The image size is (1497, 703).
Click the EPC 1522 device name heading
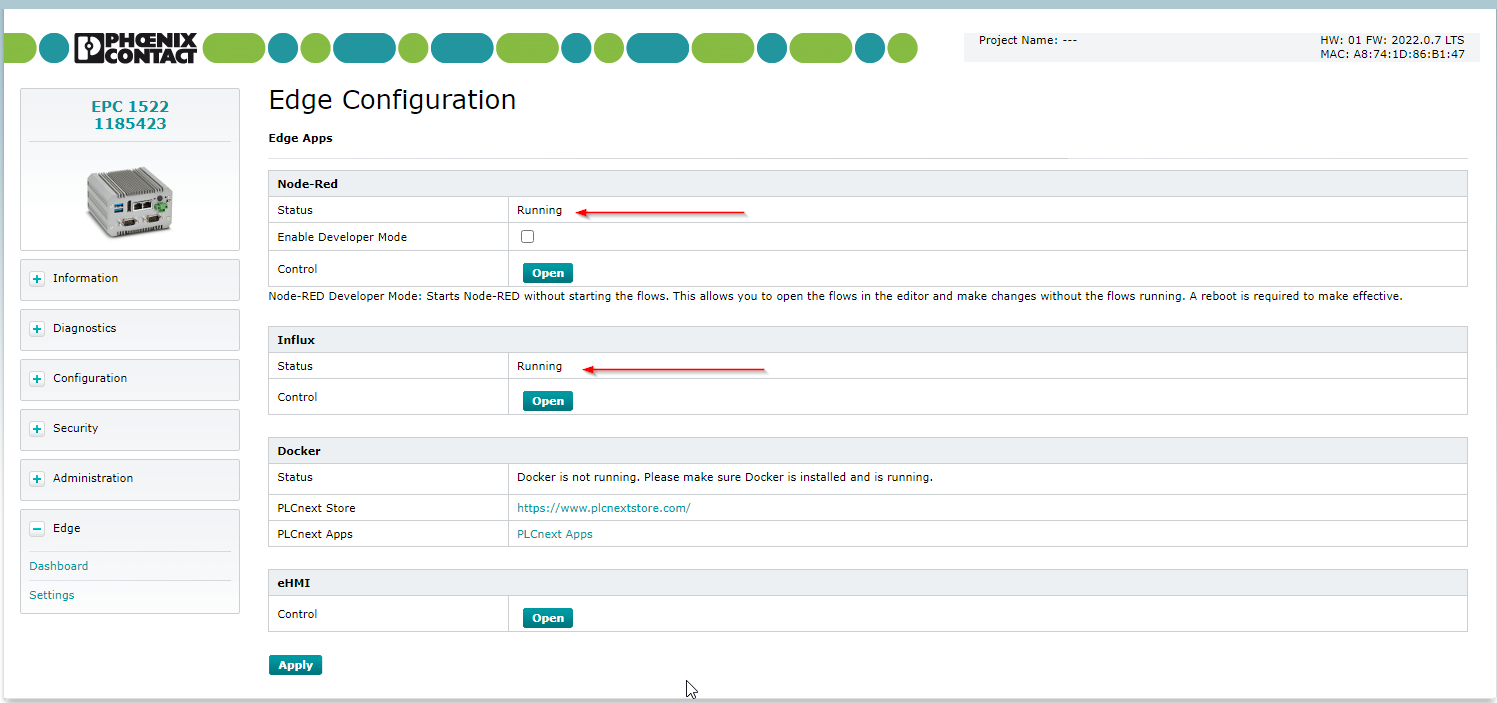pyautogui.click(x=130, y=106)
